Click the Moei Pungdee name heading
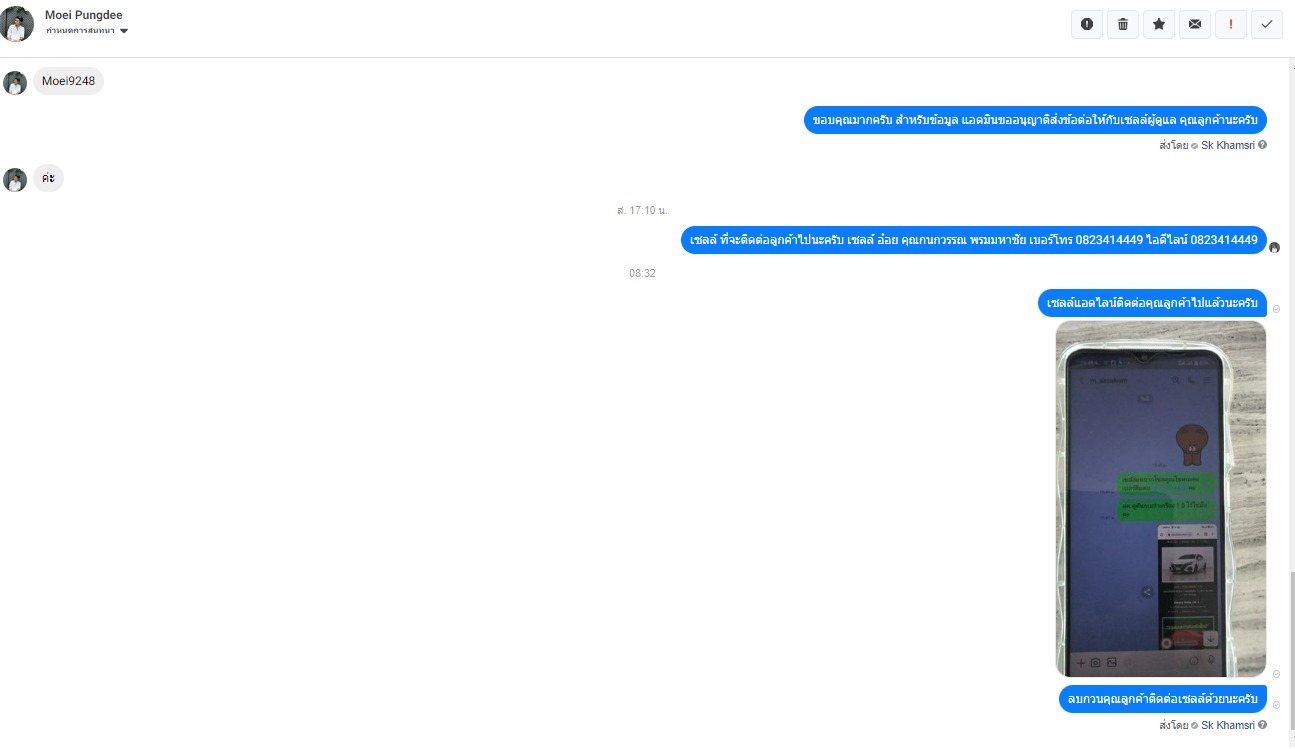The image size is (1295, 749). 84,15
